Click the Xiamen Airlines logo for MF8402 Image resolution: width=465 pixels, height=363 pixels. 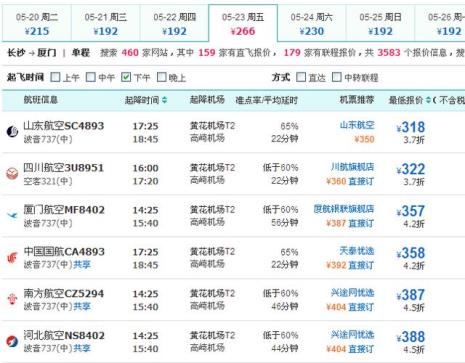click(x=12, y=216)
